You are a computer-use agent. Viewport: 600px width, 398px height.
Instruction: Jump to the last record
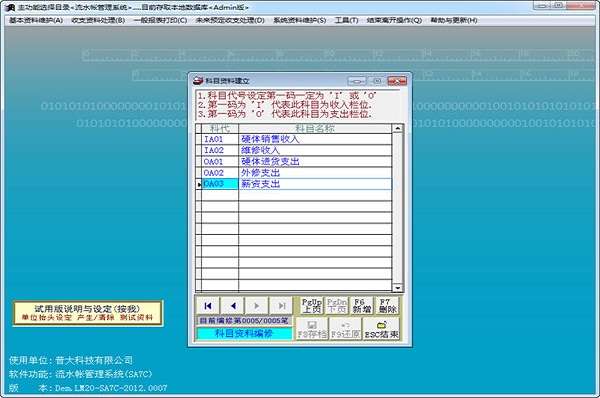(281, 306)
